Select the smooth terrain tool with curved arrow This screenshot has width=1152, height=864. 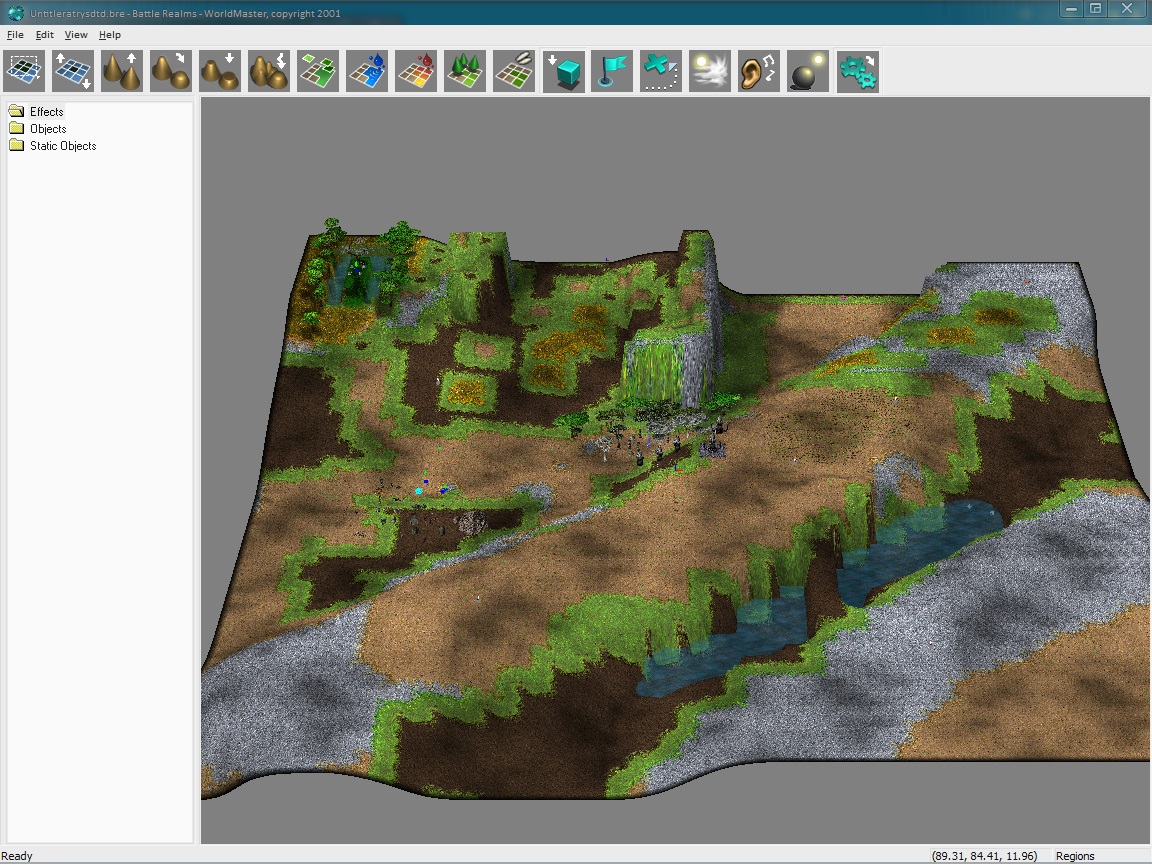170,71
